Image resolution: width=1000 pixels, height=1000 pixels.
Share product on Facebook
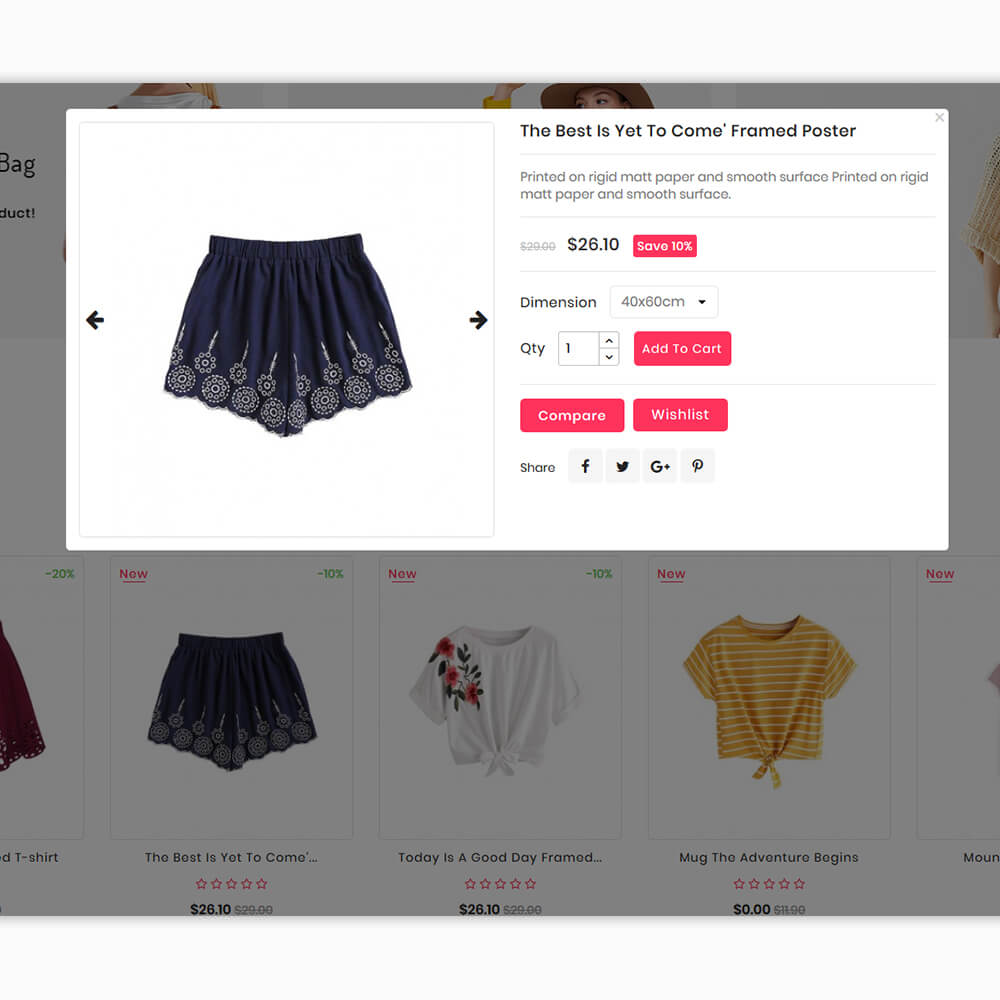pos(585,466)
